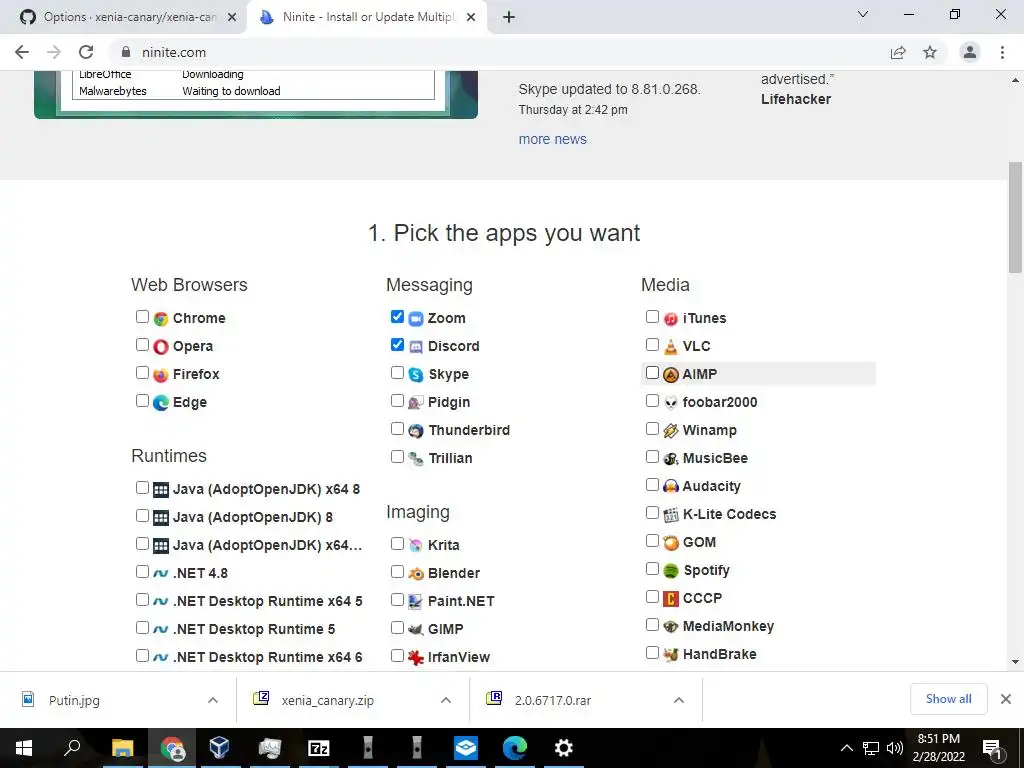Expand options for xenia_canary.zip download
This screenshot has height=768, width=1024.
click(446, 700)
